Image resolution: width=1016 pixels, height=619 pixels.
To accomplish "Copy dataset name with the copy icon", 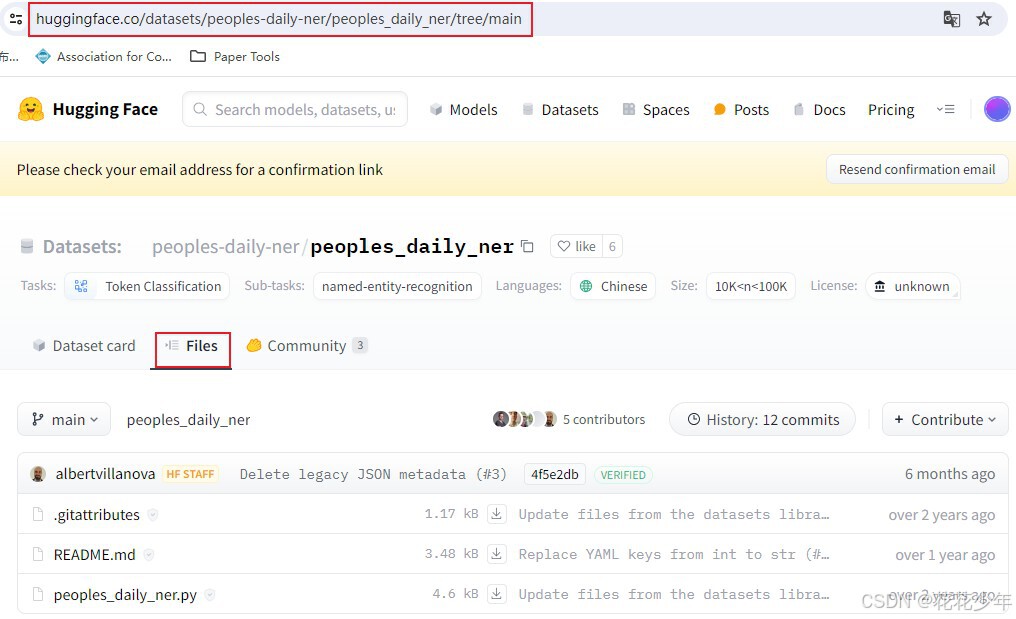I will click(x=528, y=247).
